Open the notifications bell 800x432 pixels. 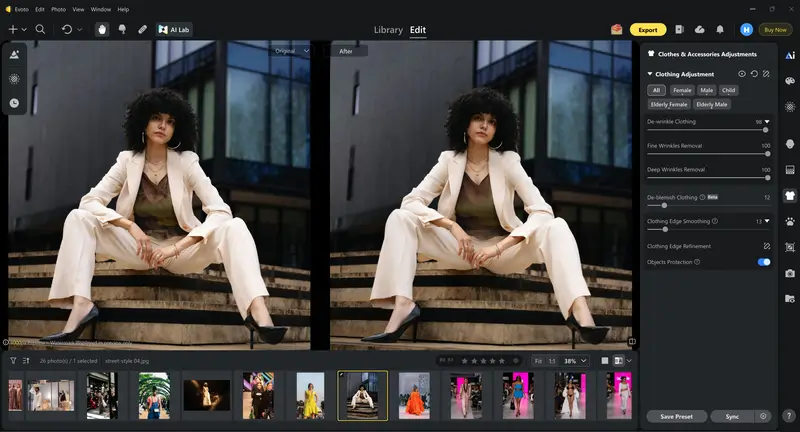coord(719,29)
